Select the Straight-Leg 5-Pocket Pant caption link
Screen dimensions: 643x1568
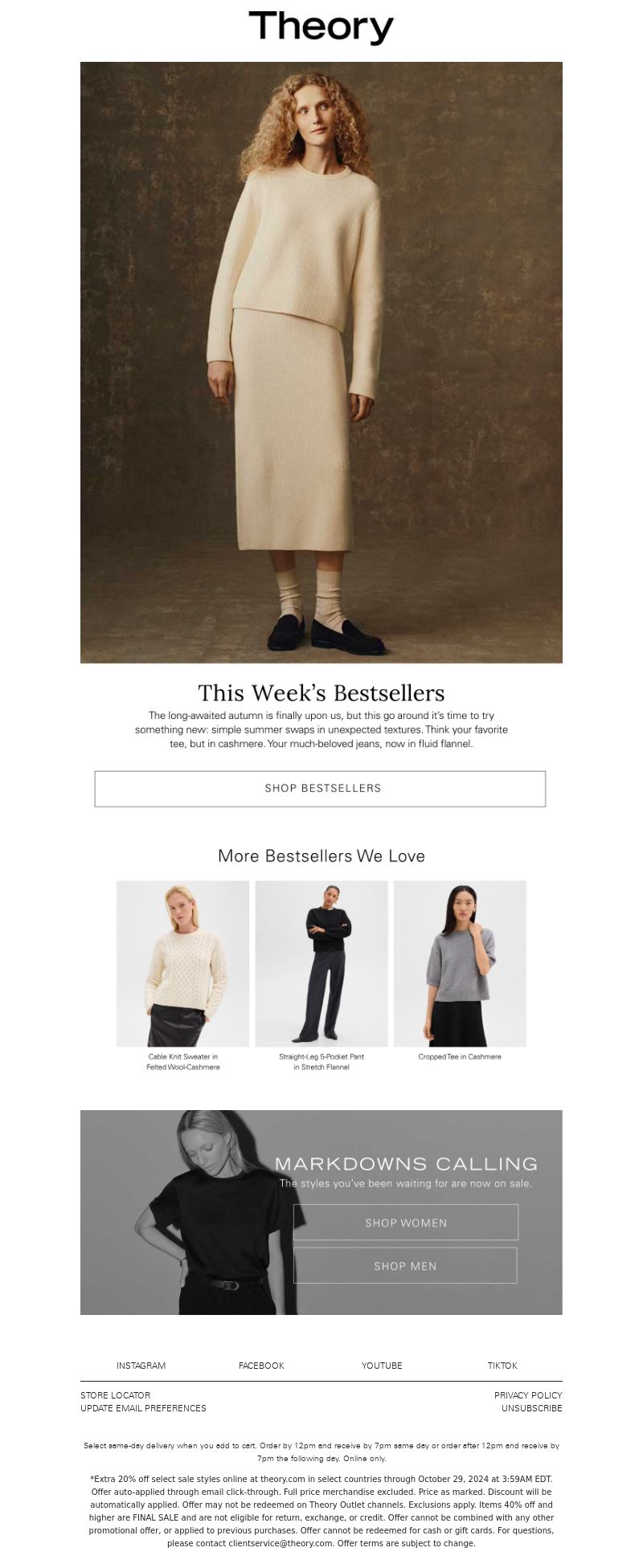click(x=321, y=1062)
